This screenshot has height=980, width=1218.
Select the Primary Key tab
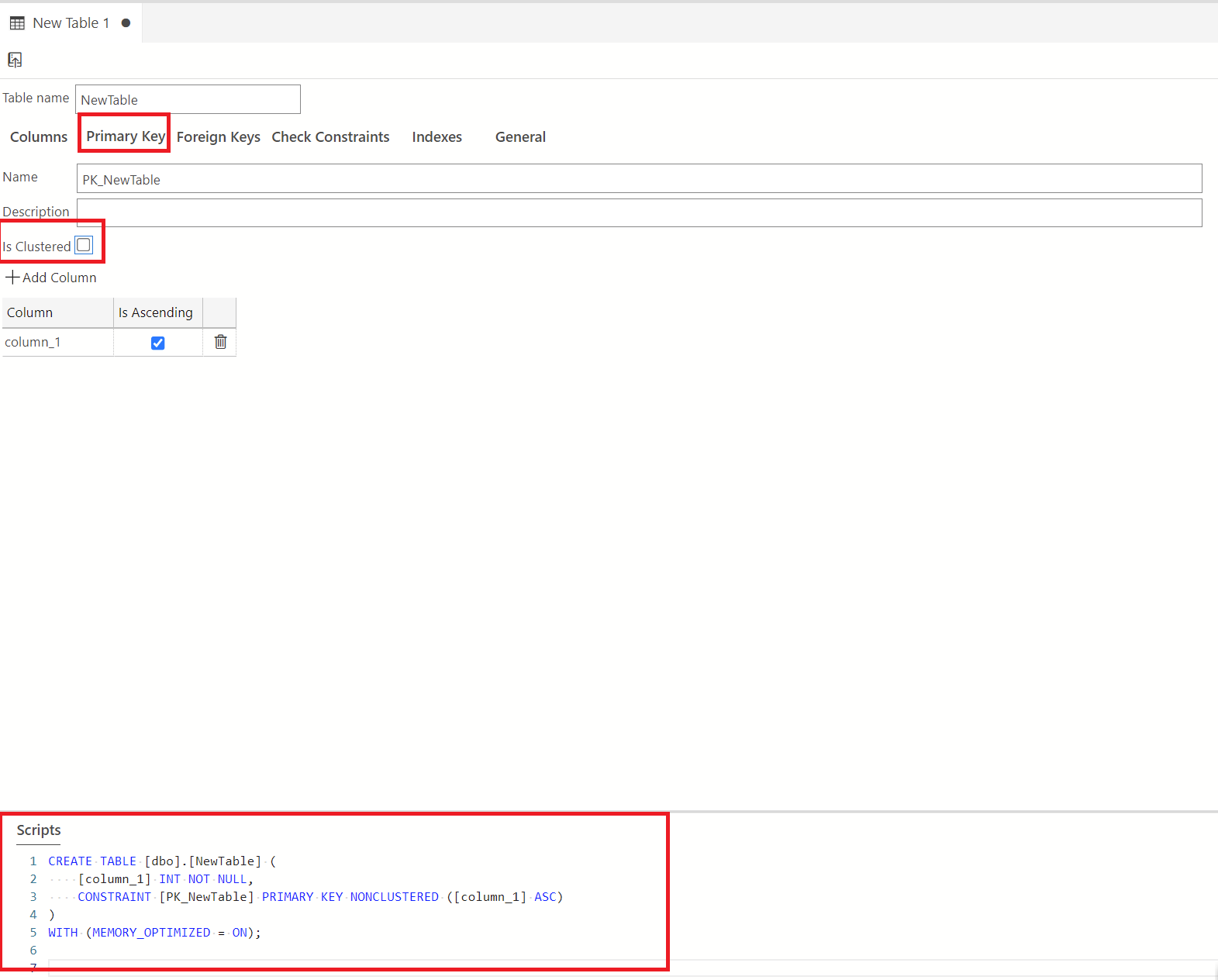[126, 136]
